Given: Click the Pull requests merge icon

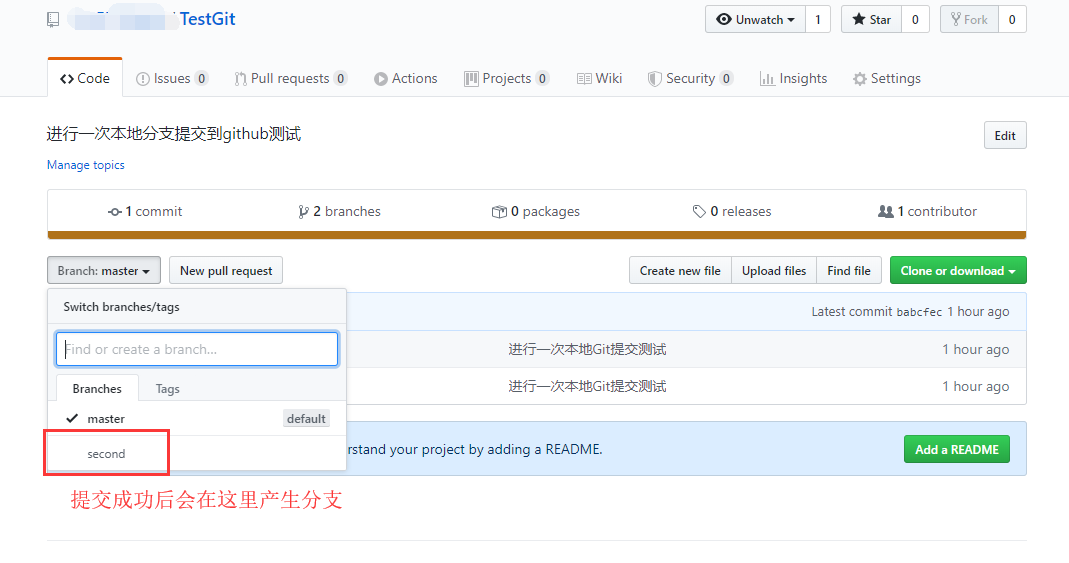Looking at the screenshot, I should tap(240, 79).
